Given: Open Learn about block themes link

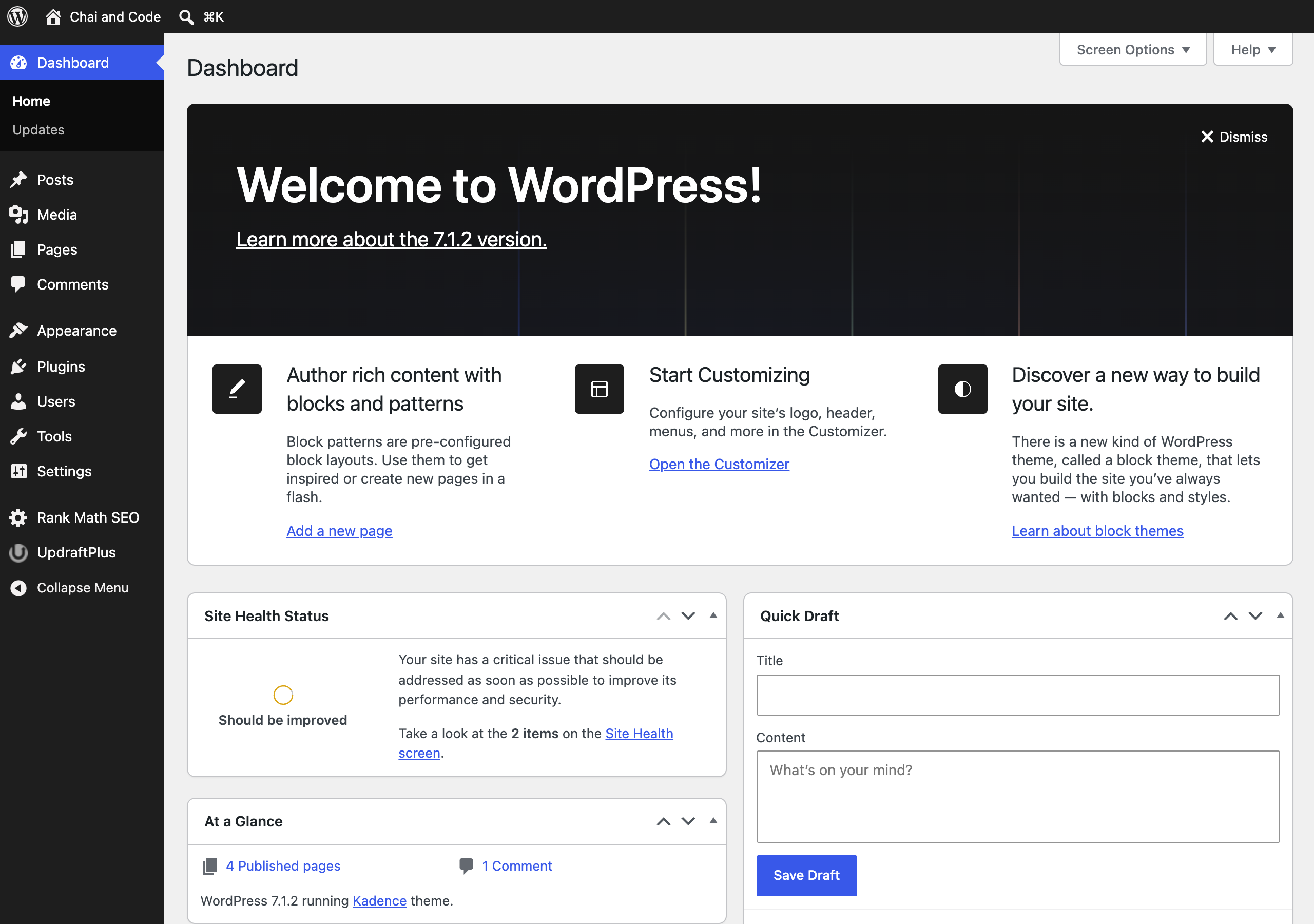Looking at the screenshot, I should point(1097,531).
